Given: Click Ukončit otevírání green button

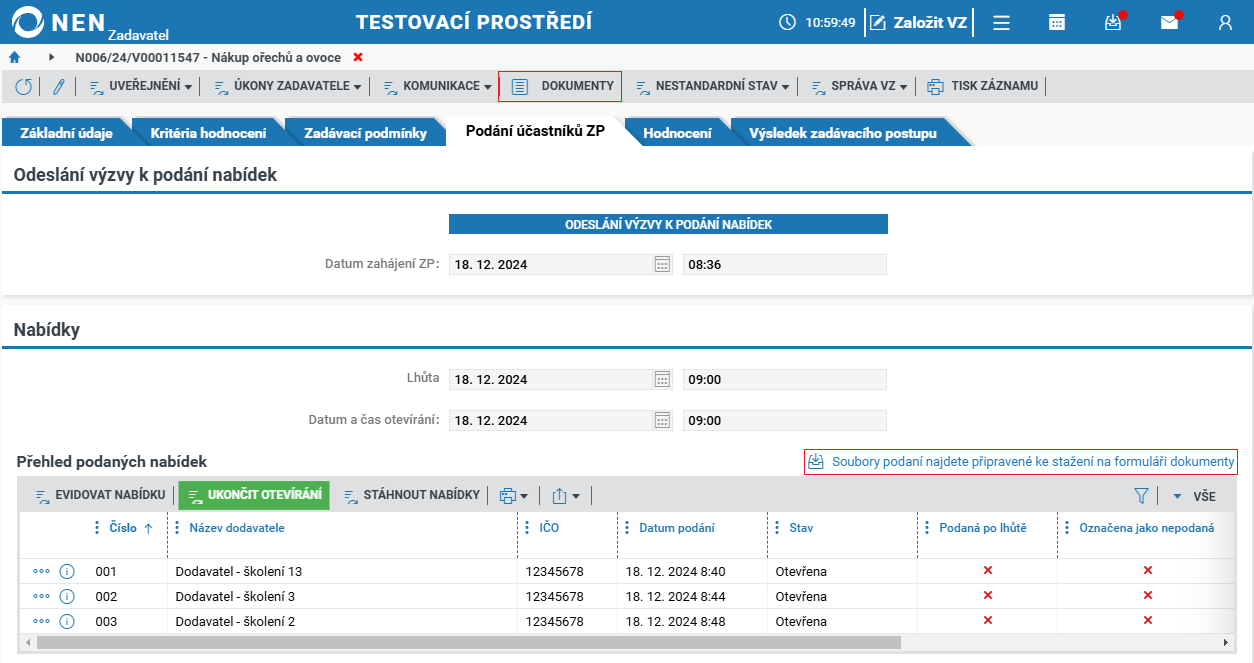Looking at the screenshot, I should pos(254,495).
